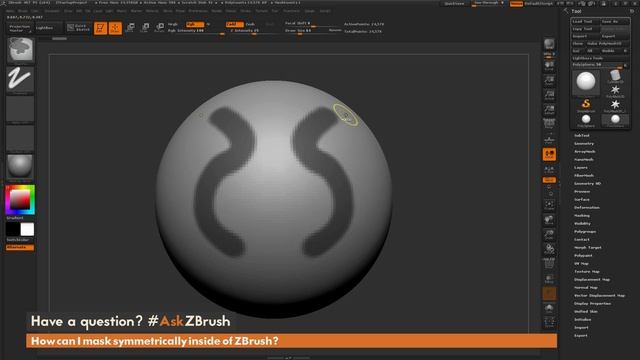Open the empty texture slot
Image resolution: width=640 pixels, height=360 pixels.
coord(20,138)
